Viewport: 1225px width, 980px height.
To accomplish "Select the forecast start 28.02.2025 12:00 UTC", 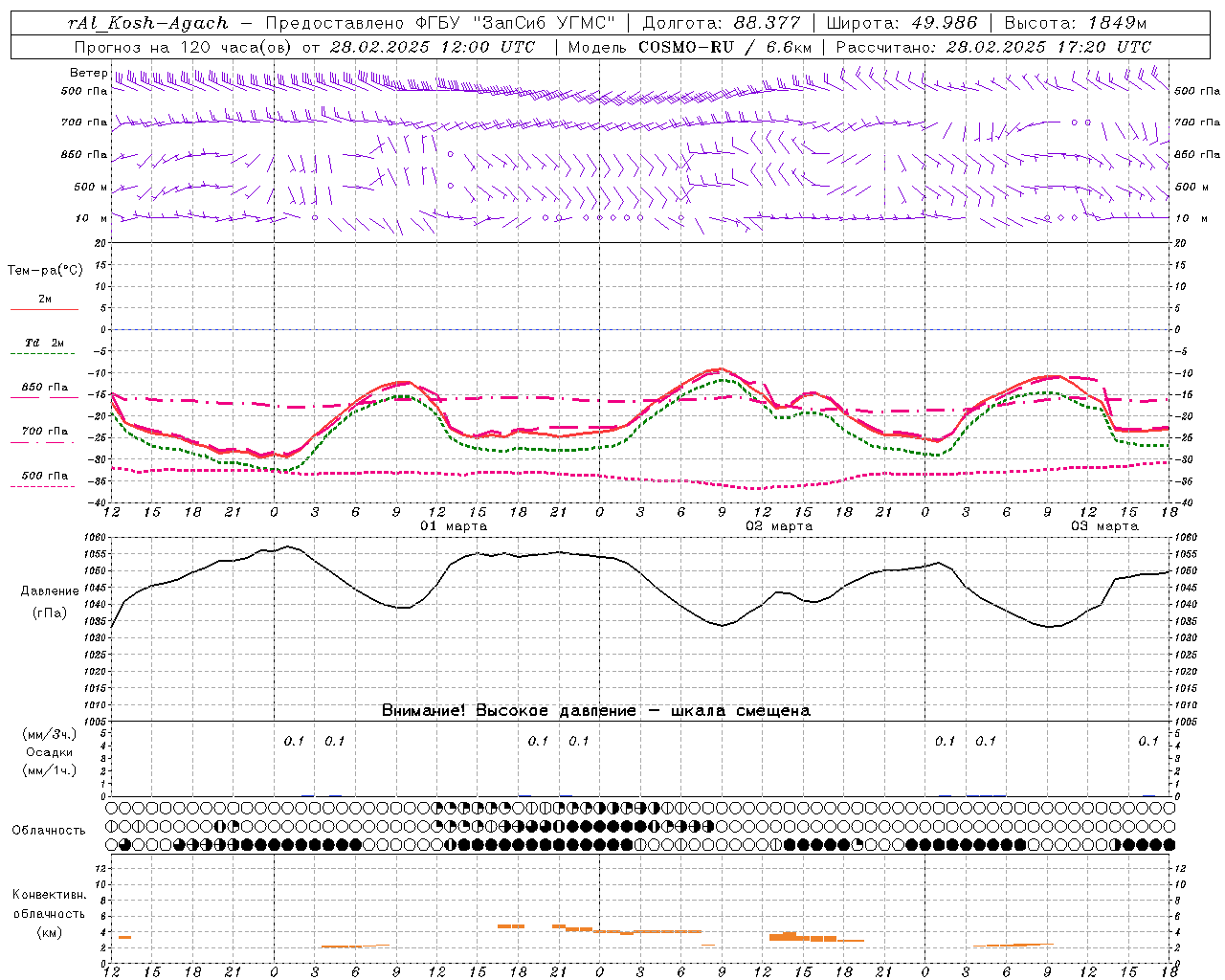I will point(433,47).
